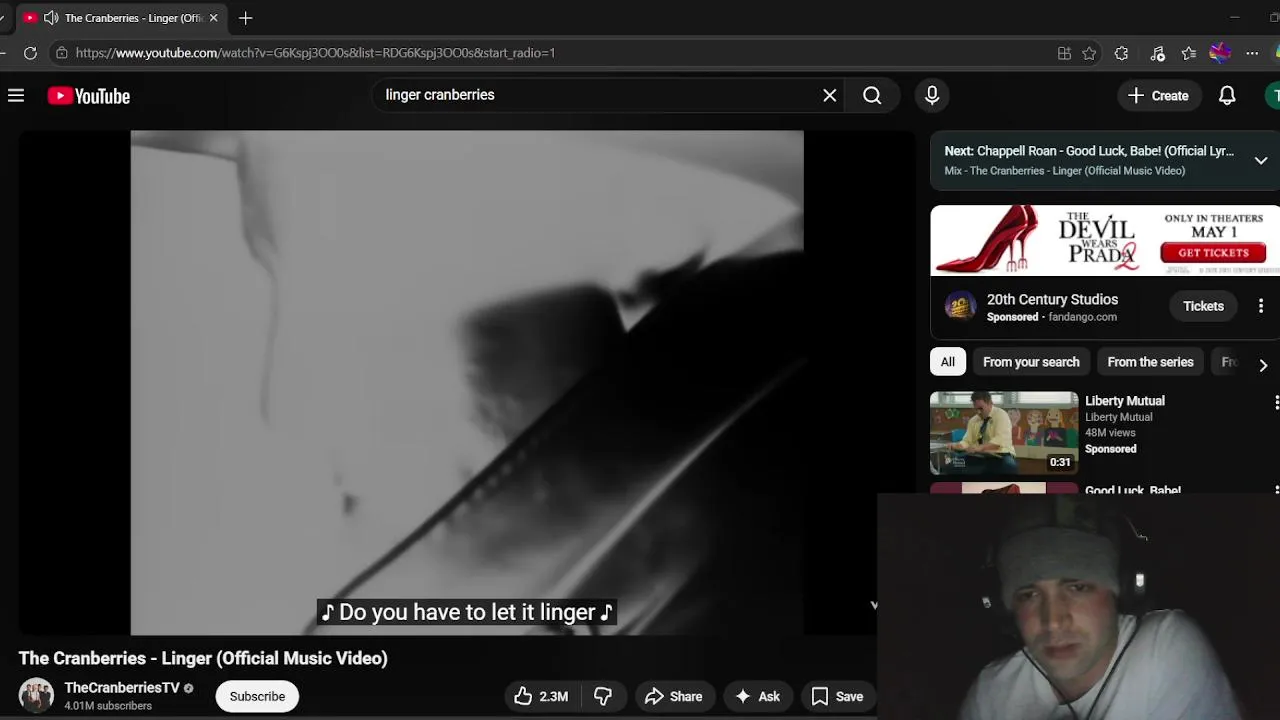
Task: Click the video title text
Action: (203, 658)
